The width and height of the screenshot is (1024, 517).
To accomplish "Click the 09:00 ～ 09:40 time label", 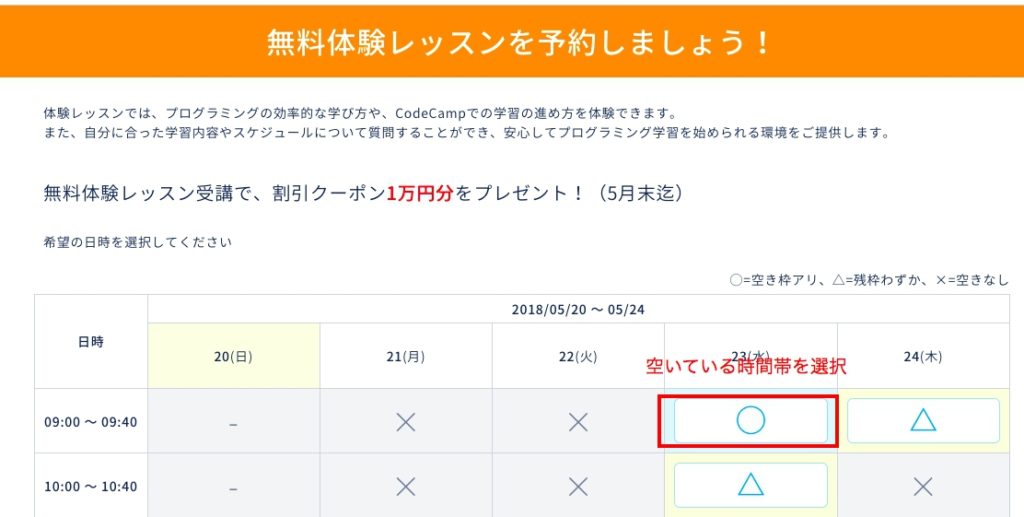I will click(x=91, y=422).
